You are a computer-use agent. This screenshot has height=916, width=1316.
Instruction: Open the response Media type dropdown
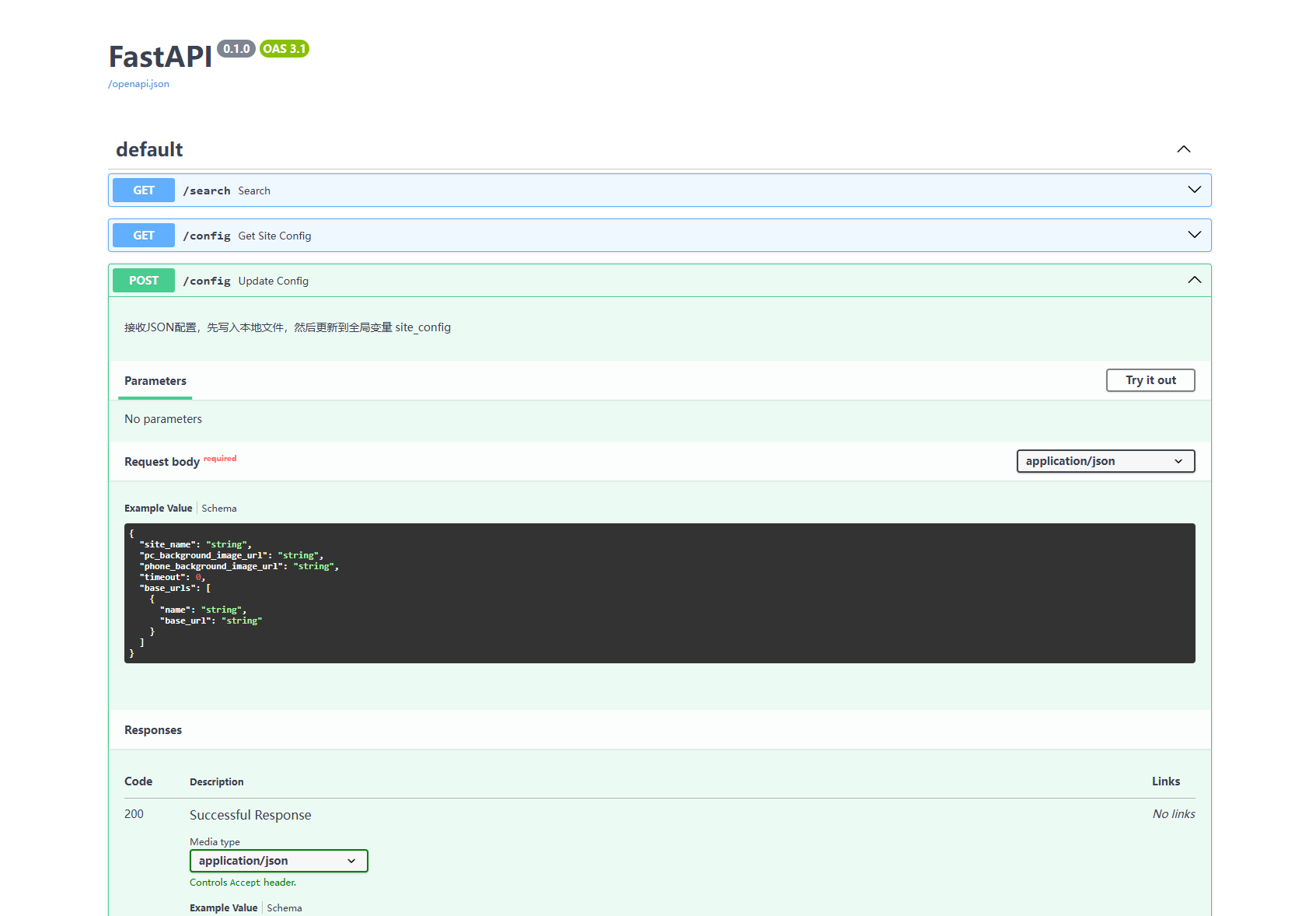tap(278, 861)
